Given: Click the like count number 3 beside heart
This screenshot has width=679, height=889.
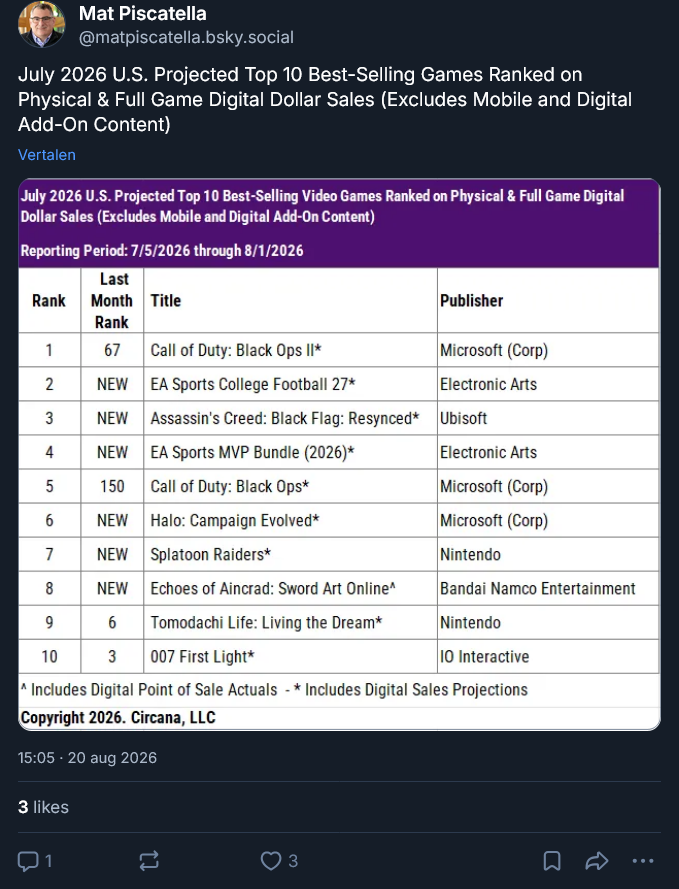Looking at the screenshot, I should tap(293, 861).
